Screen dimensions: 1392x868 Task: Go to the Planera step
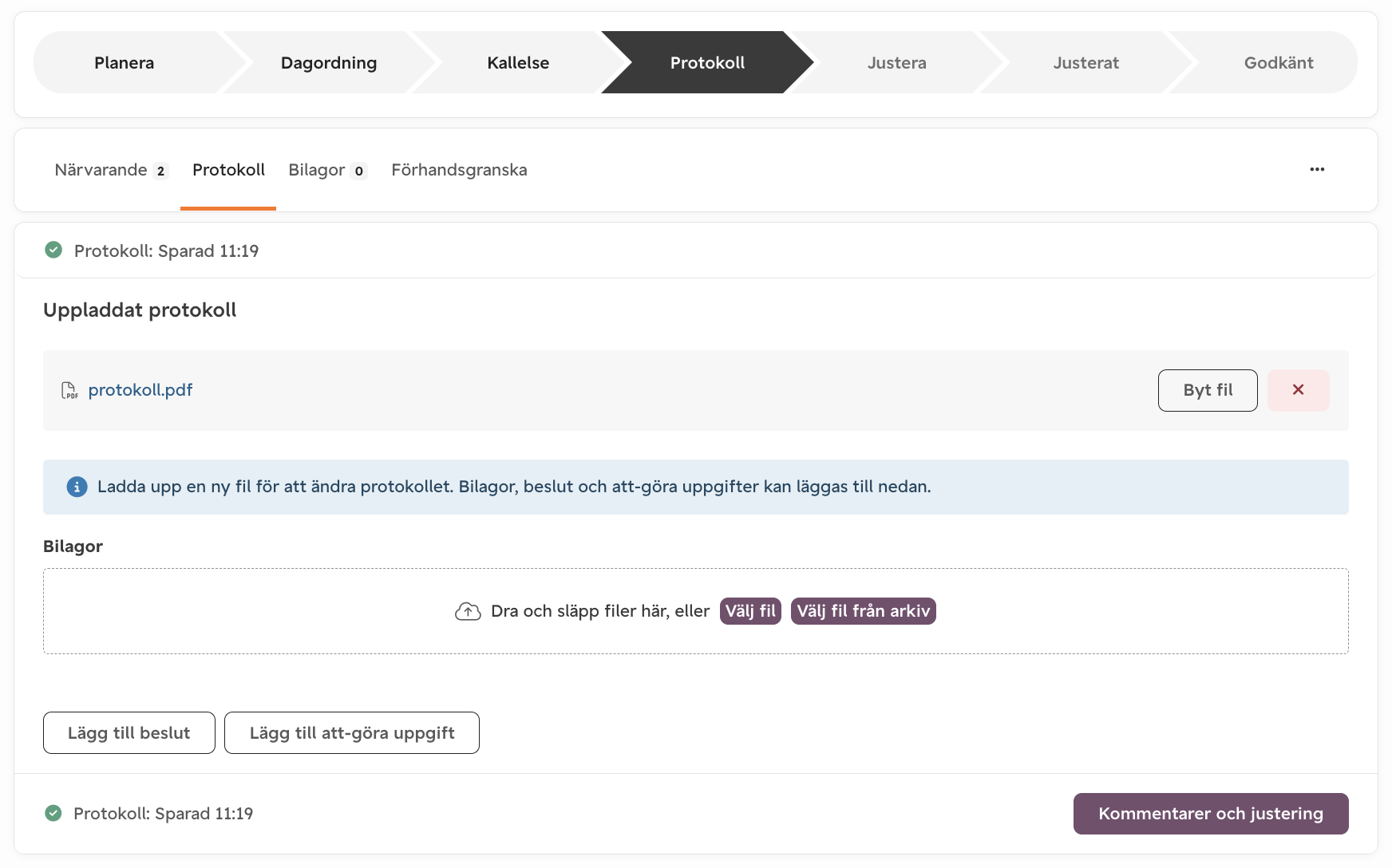(x=125, y=62)
